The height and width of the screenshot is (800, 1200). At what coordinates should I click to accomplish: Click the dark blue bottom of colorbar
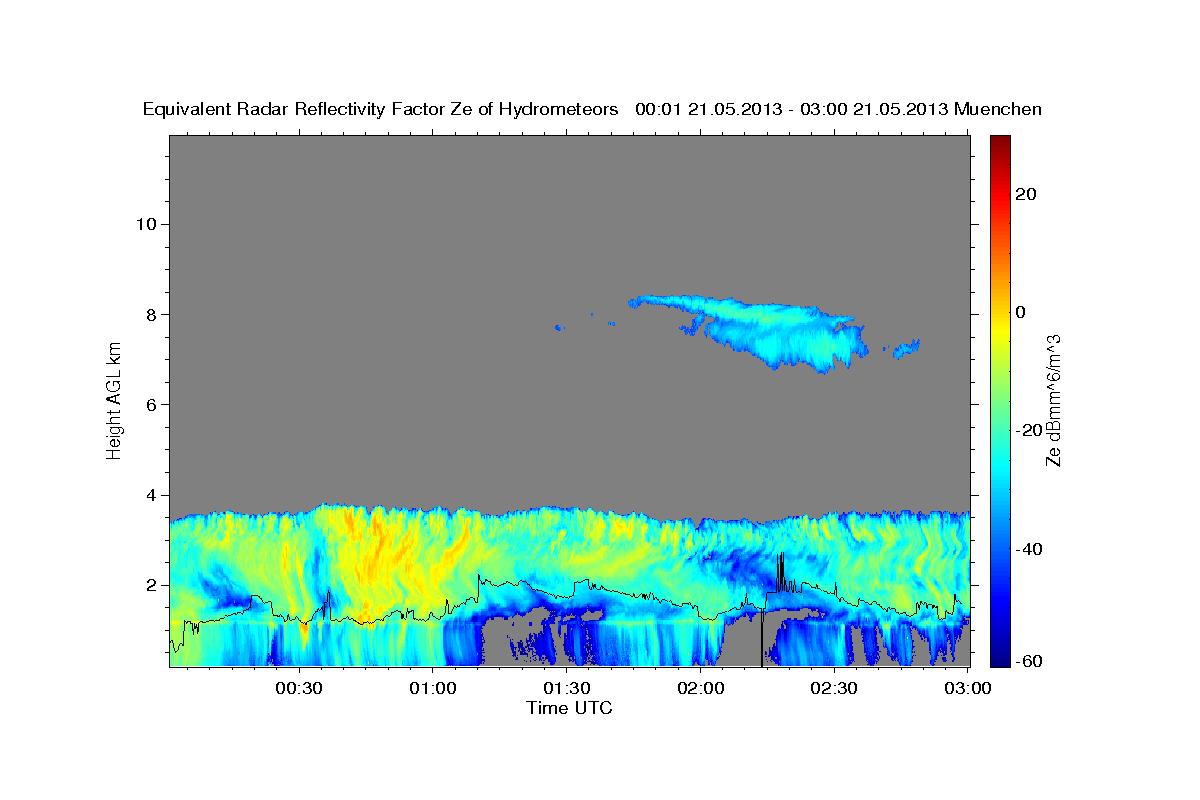(1001, 655)
